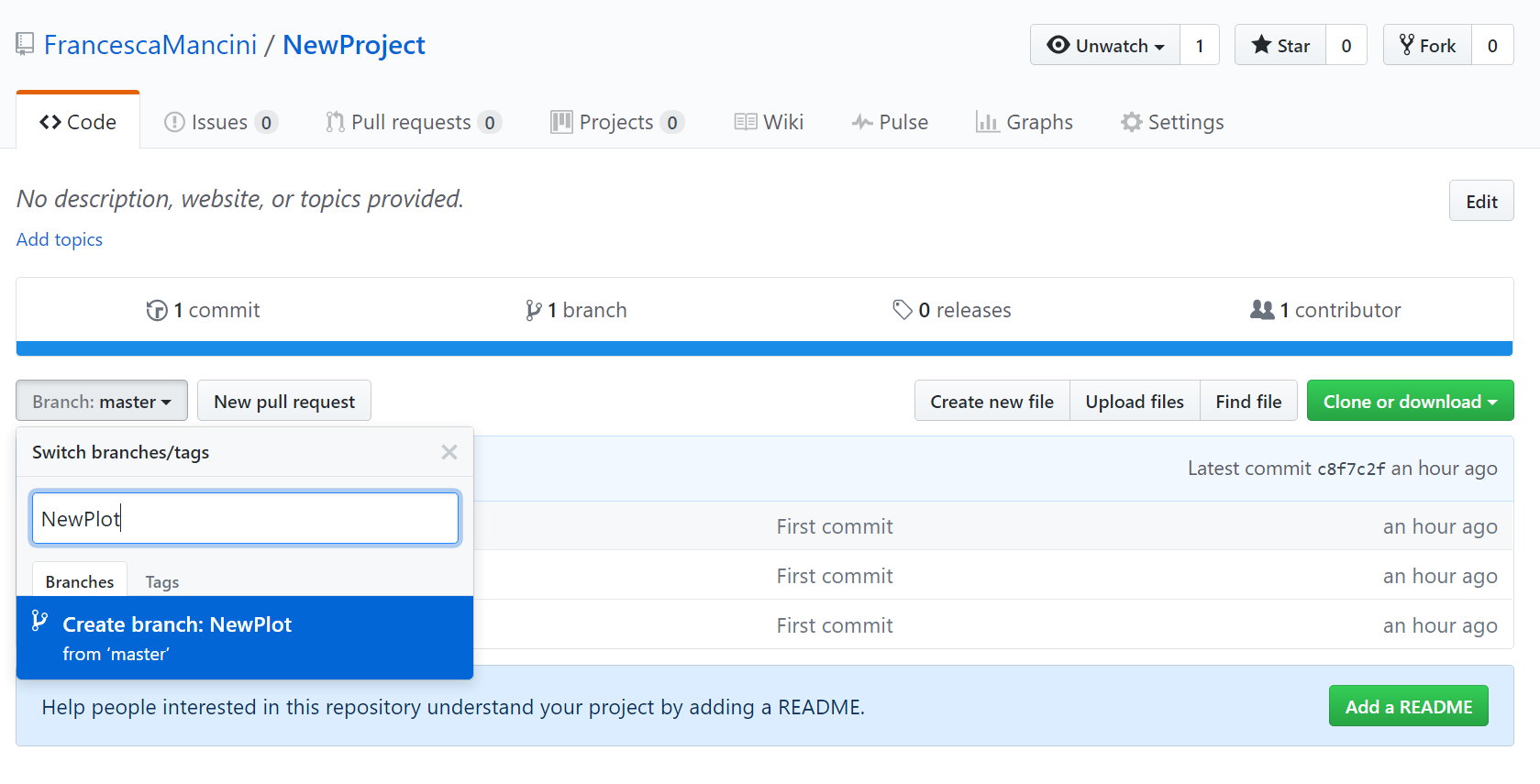Click the tag icon beside 0 releases
The height and width of the screenshot is (784, 1540).
click(903, 310)
